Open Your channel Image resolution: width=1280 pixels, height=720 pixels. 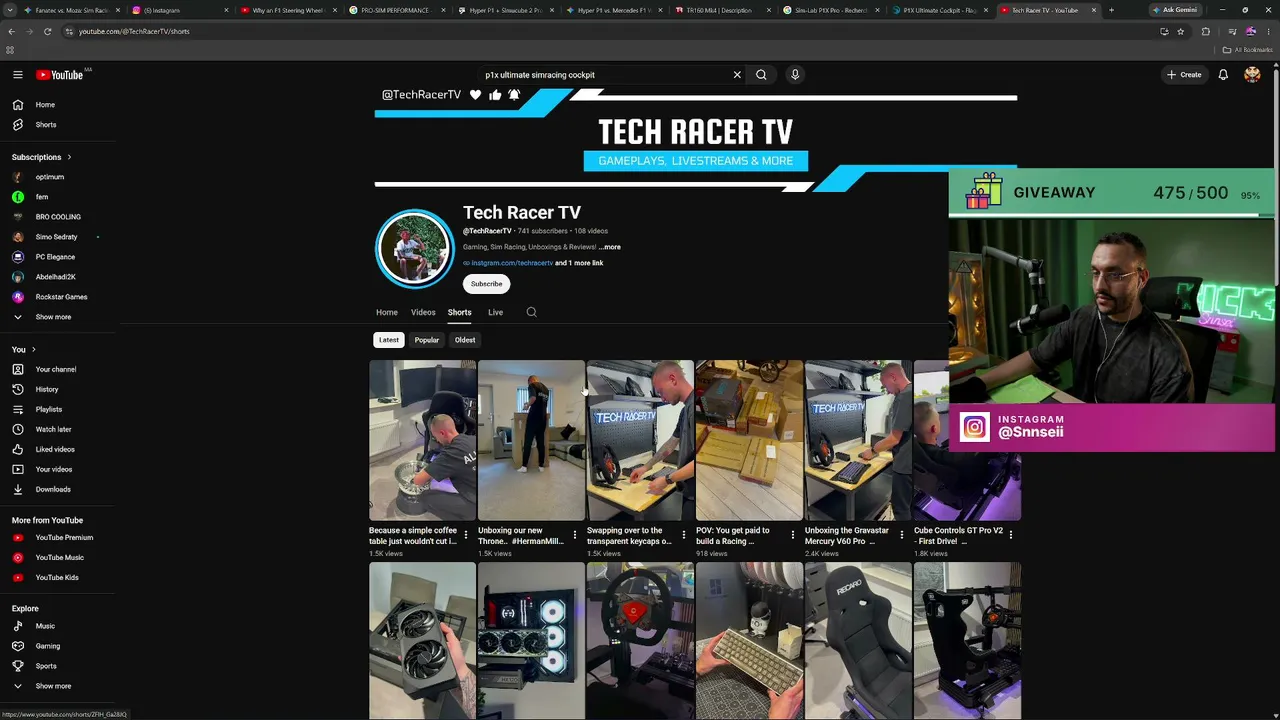point(58,370)
